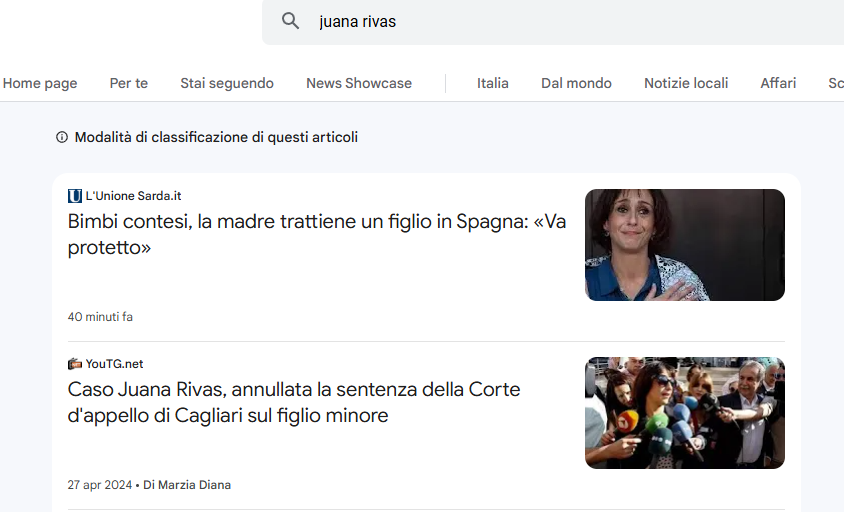Click the L'Unione Sarda logo icon
The width and height of the screenshot is (844, 512).
click(x=75, y=196)
